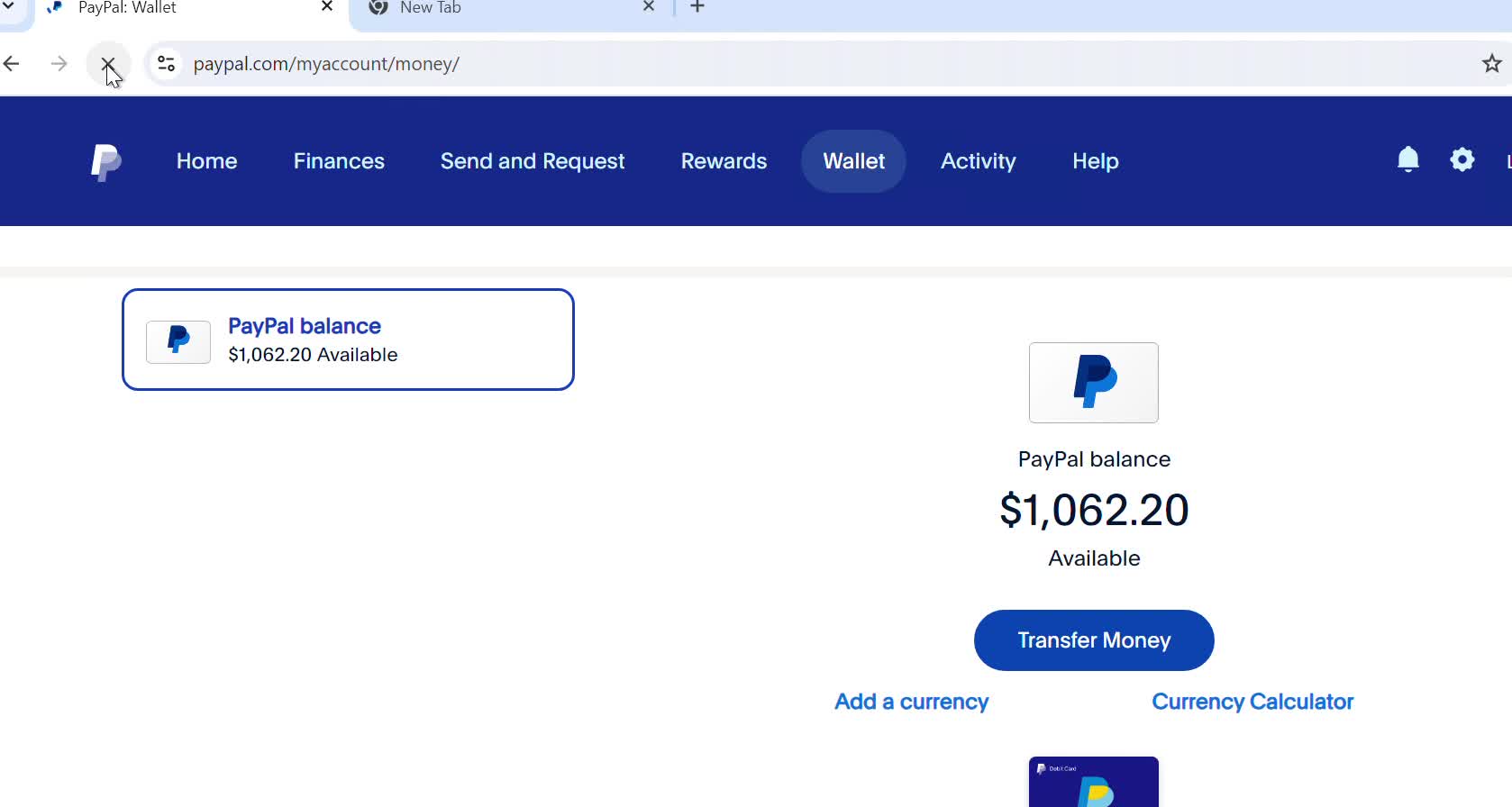Open the Finances menu item

point(339,161)
